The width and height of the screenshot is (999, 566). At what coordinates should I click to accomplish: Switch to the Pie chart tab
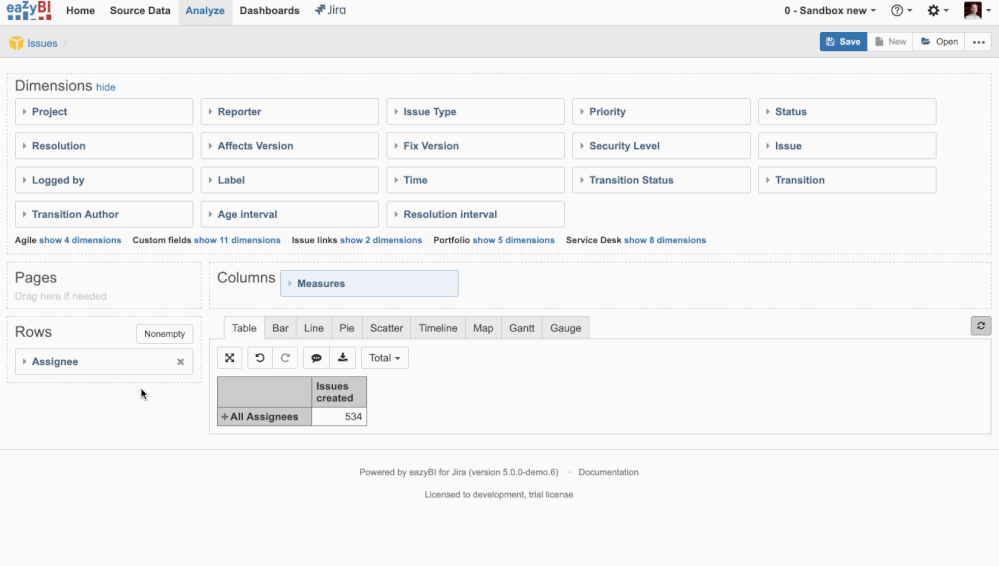tap(347, 328)
